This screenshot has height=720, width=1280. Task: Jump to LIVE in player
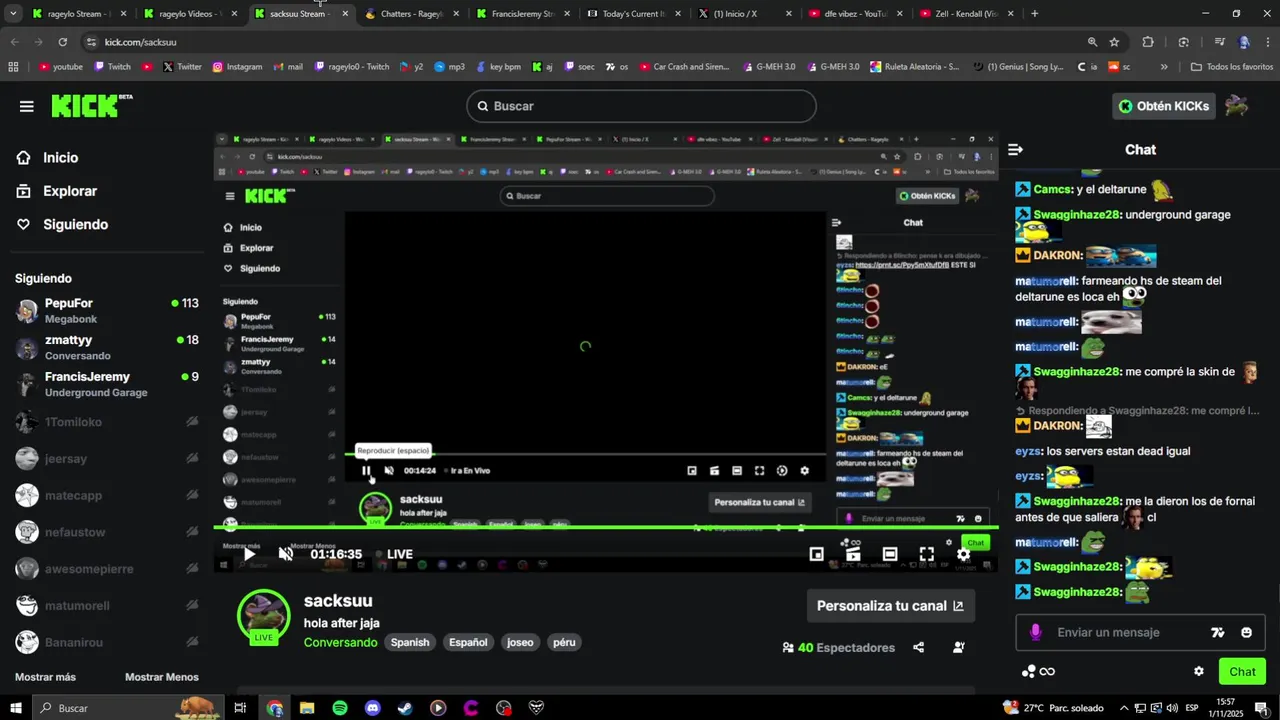[395, 554]
